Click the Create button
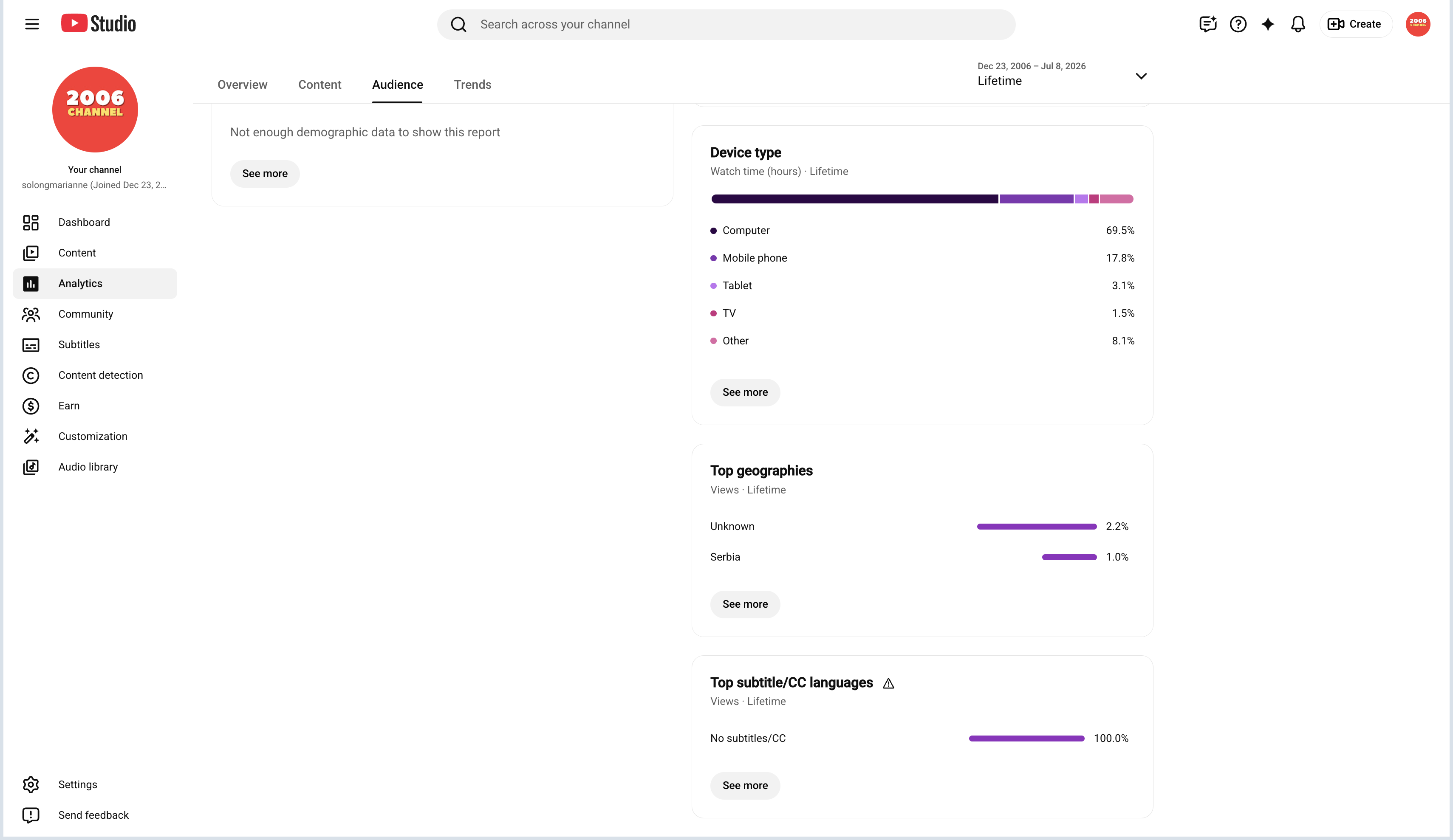Image resolution: width=1453 pixels, height=840 pixels. pyautogui.click(x=1355, y=24)
